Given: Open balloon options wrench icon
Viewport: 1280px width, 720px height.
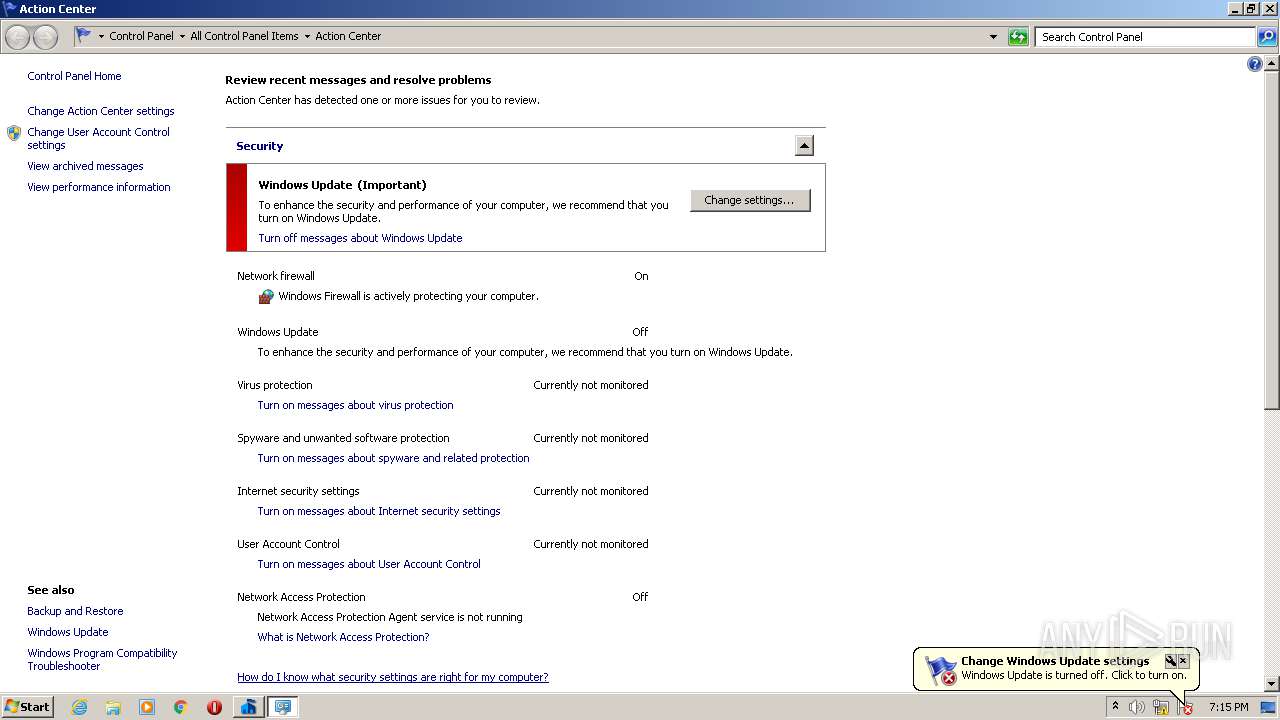Looking at the screenshot, I should click(1170, 661).
